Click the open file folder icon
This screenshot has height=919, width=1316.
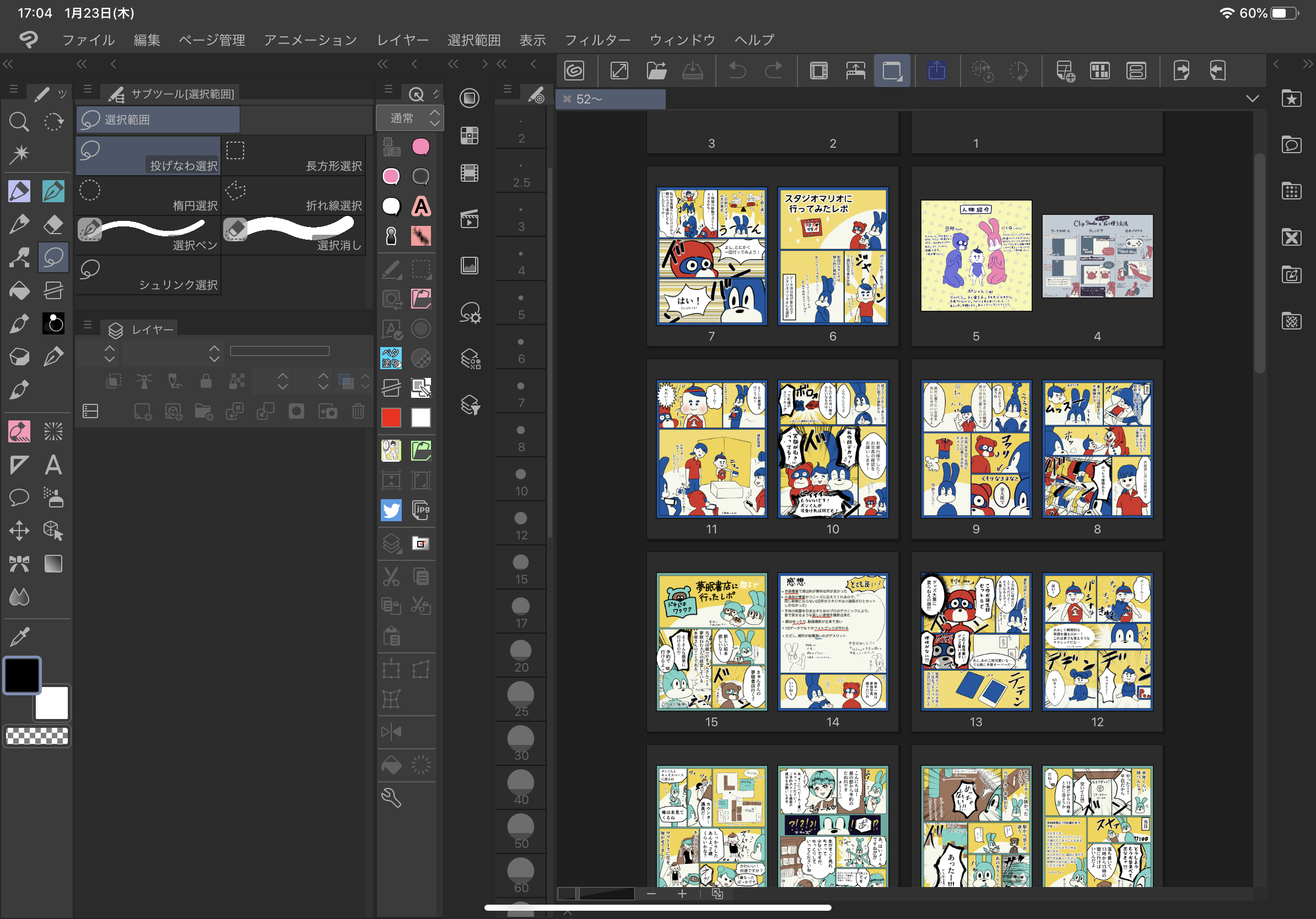656,71
